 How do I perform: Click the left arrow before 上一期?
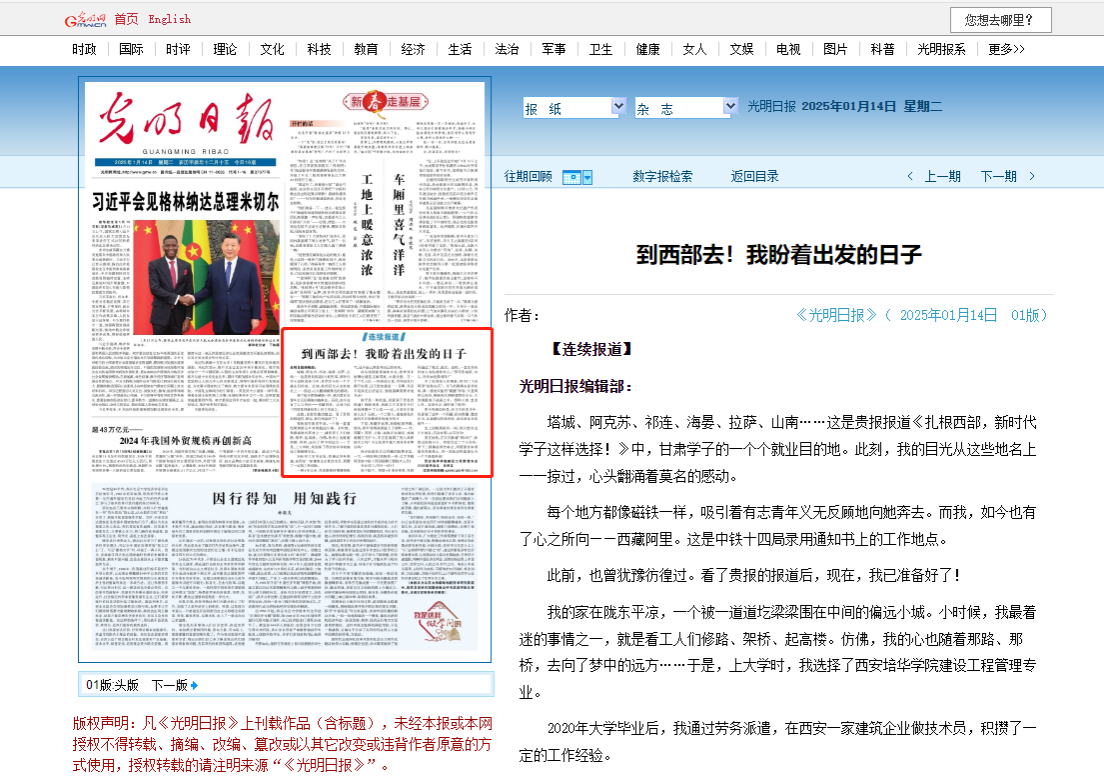(x=909, y=177)
